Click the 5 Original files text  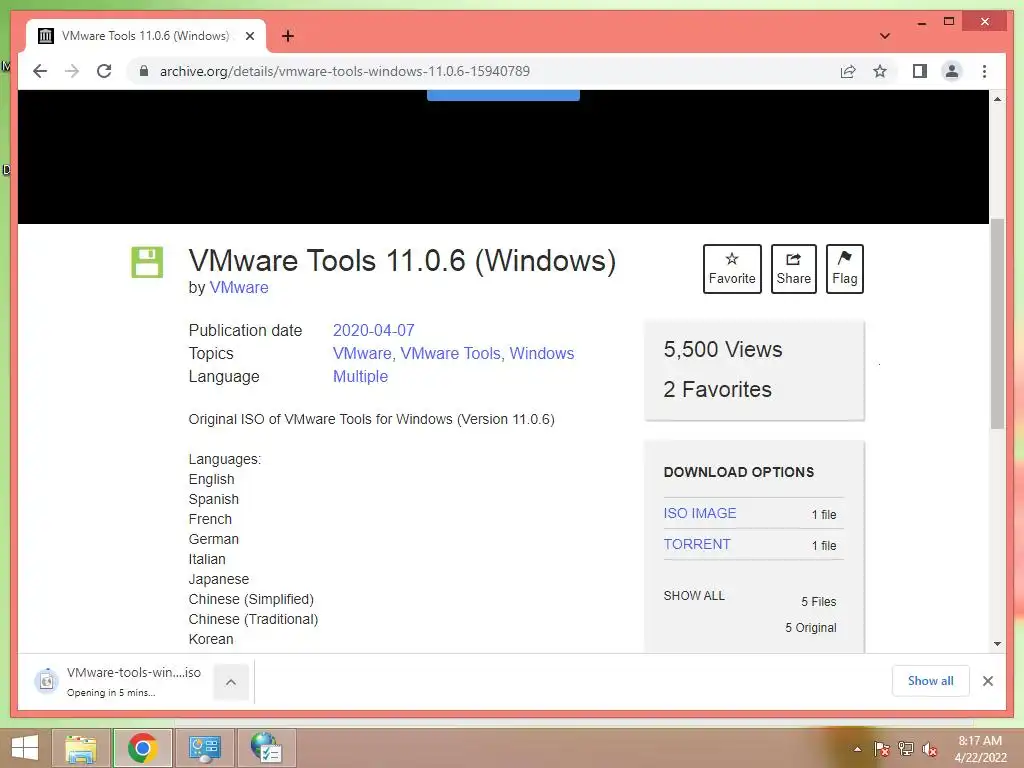pyautogui.click(x=810, y=628)
